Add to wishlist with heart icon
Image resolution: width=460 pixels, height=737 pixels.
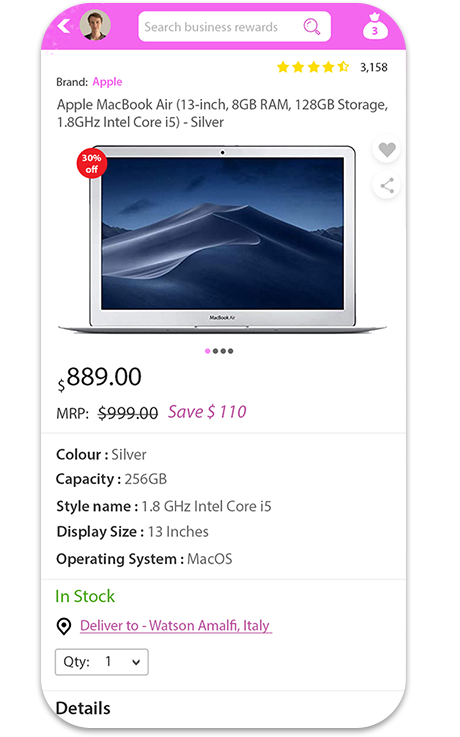tap(387, 150)
